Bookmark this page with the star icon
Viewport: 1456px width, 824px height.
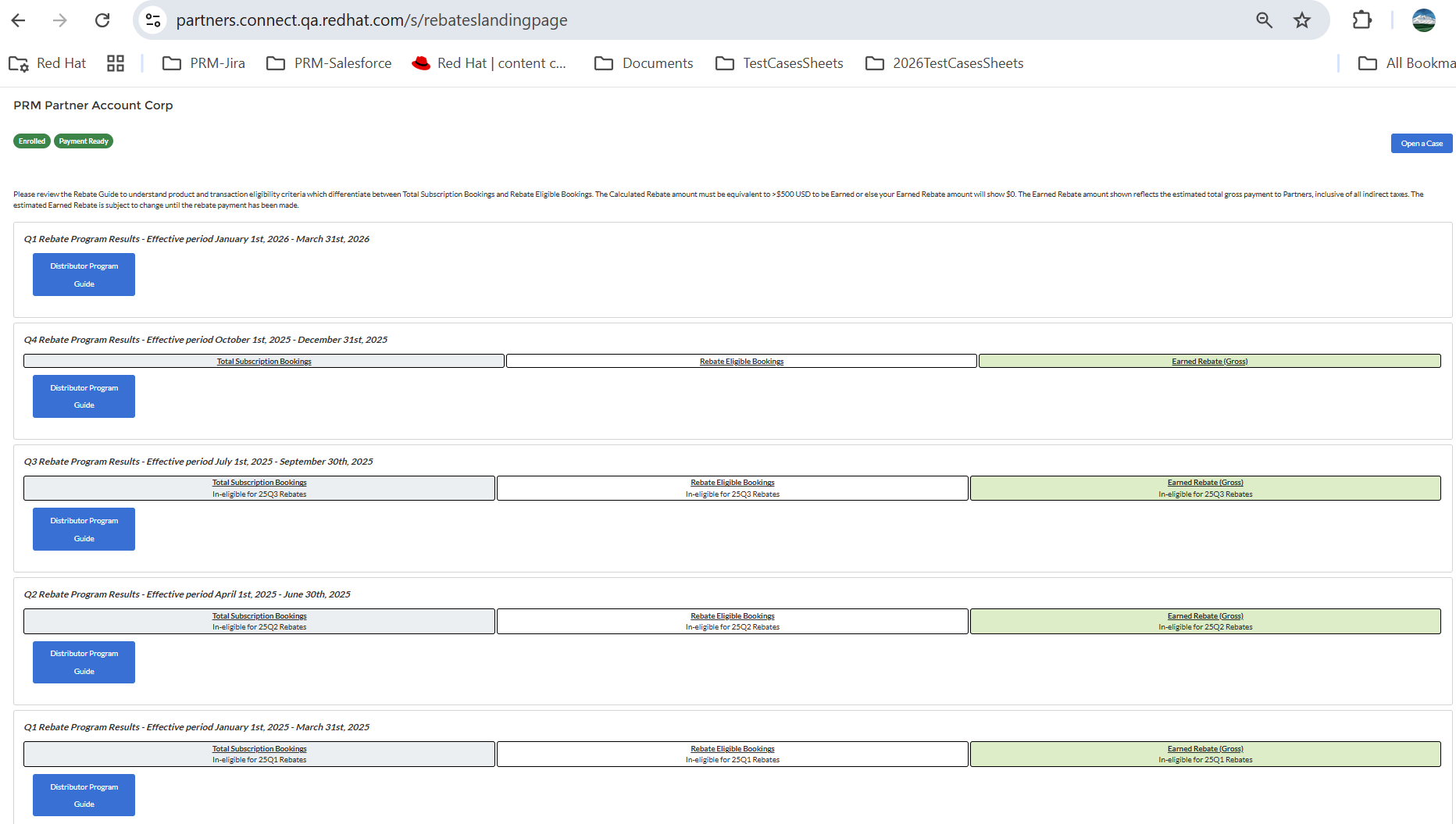coord(1301,20)
